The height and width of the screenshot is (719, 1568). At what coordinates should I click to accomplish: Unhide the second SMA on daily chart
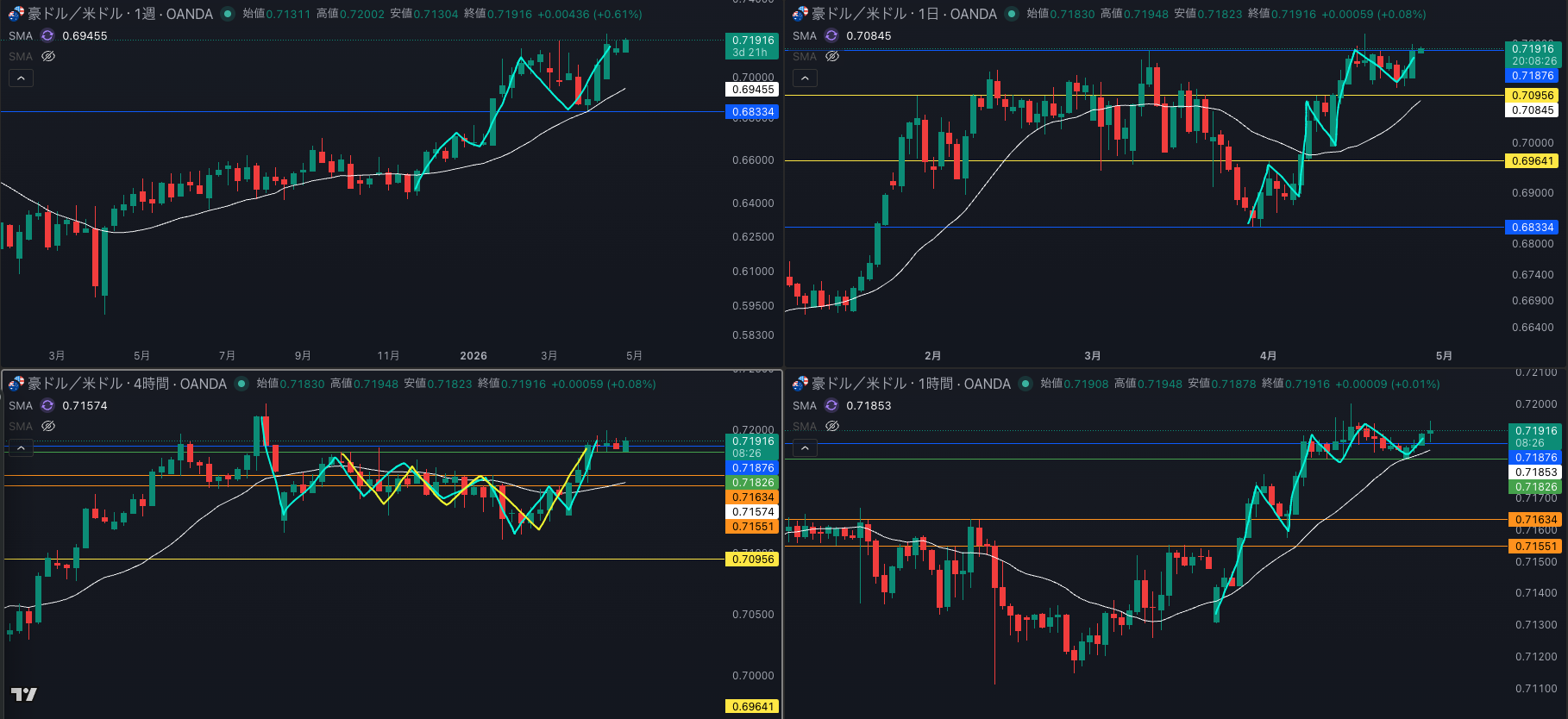click(832, 56)
